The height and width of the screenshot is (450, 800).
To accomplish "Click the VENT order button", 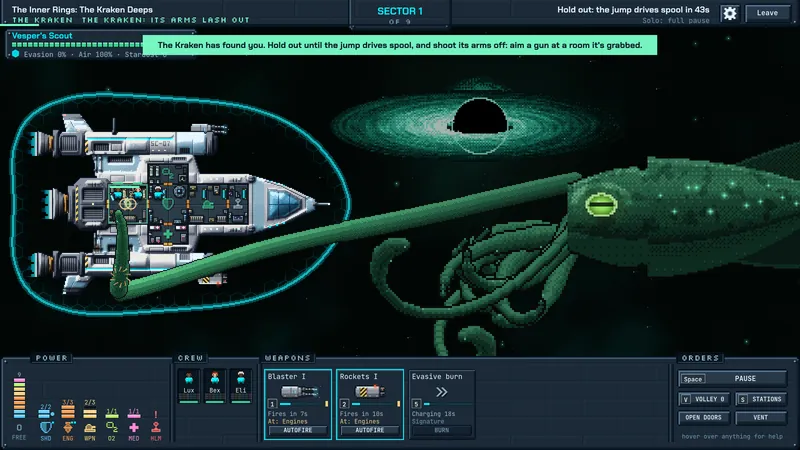I will [x=761, y=418].
